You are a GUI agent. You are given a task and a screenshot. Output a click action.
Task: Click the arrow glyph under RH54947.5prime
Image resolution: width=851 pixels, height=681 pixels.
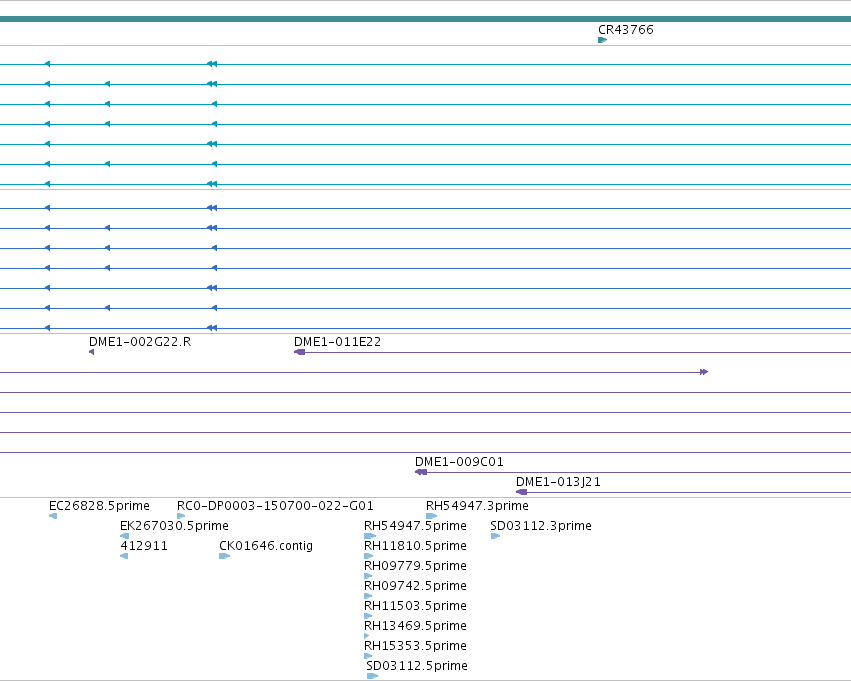coord(370,536)
